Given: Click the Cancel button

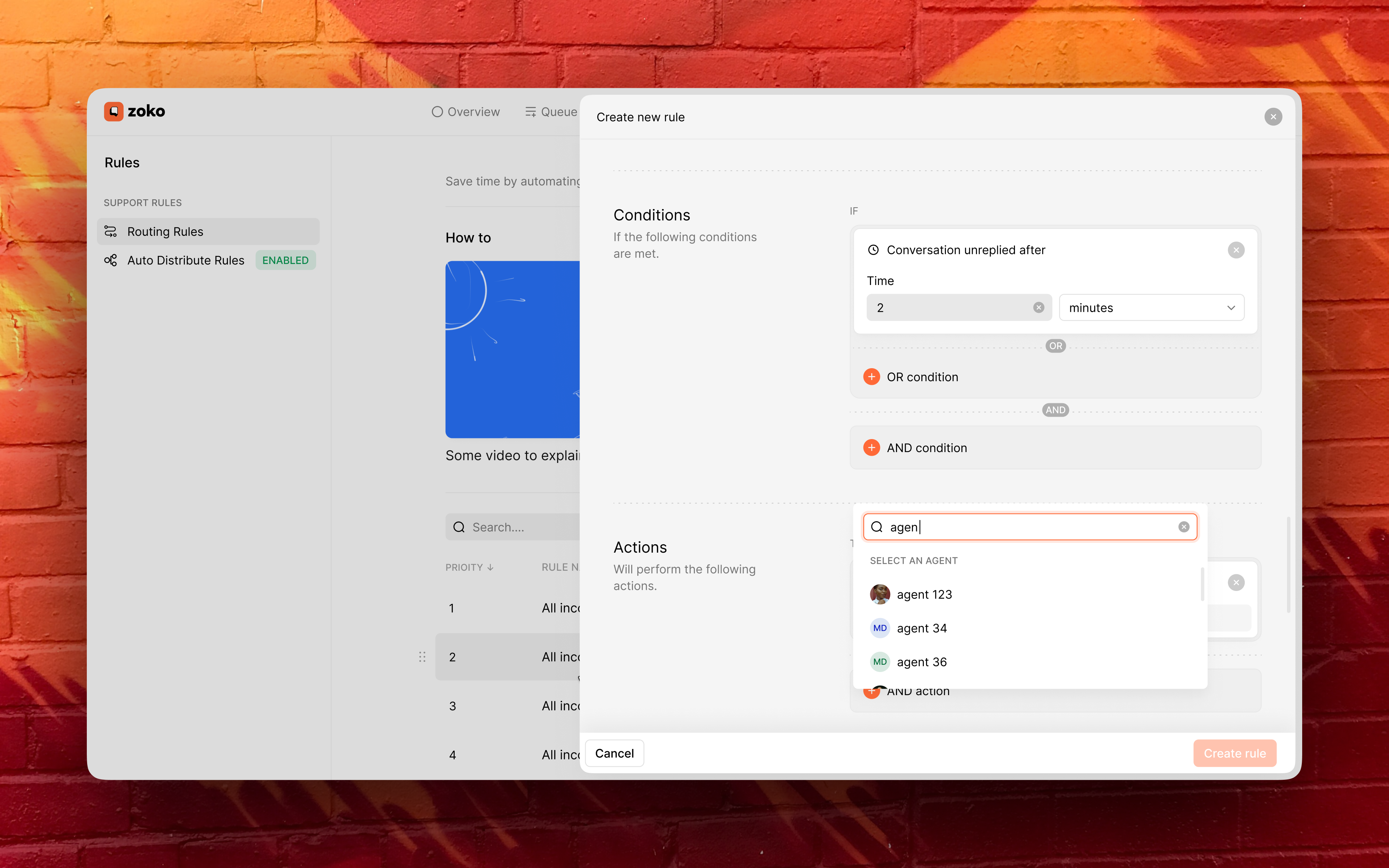Looking at the screenshot, I should coord(614,753).
